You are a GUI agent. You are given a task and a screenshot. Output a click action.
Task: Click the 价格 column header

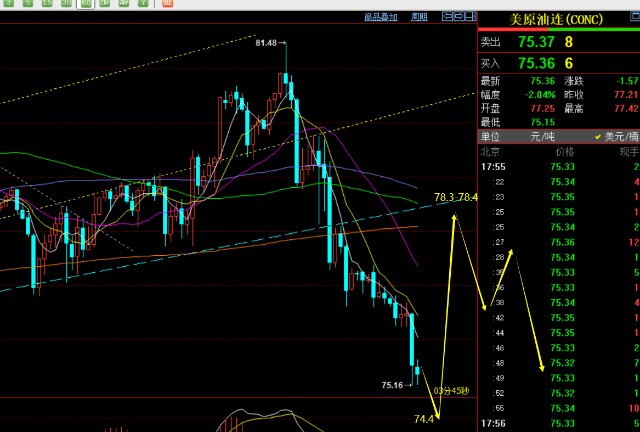pos(562,151)
